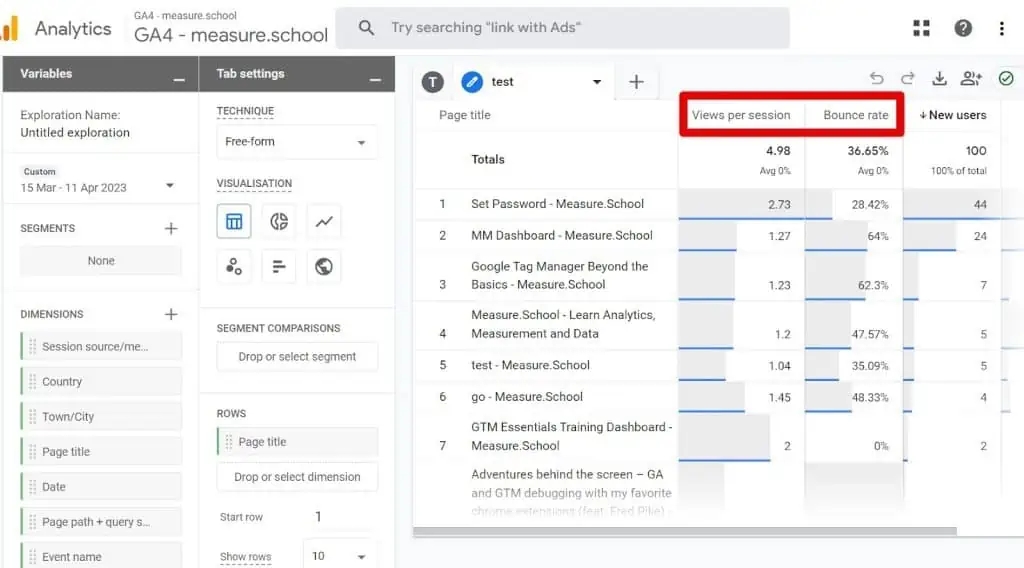Click the 36.65% total bounce rate

pyautogui.click(x=867, y=151)
